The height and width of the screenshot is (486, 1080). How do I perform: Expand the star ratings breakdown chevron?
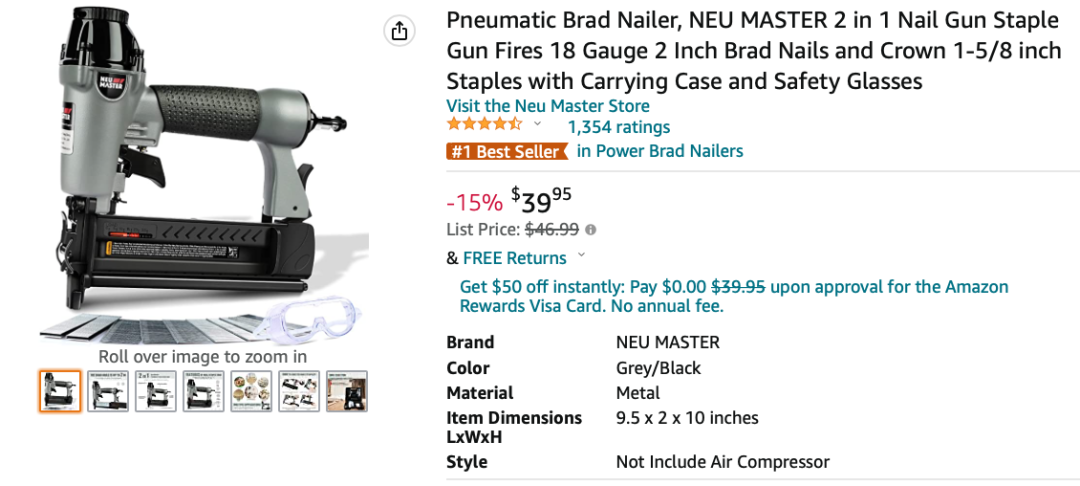pyautogui.click(x=537, y=124)
